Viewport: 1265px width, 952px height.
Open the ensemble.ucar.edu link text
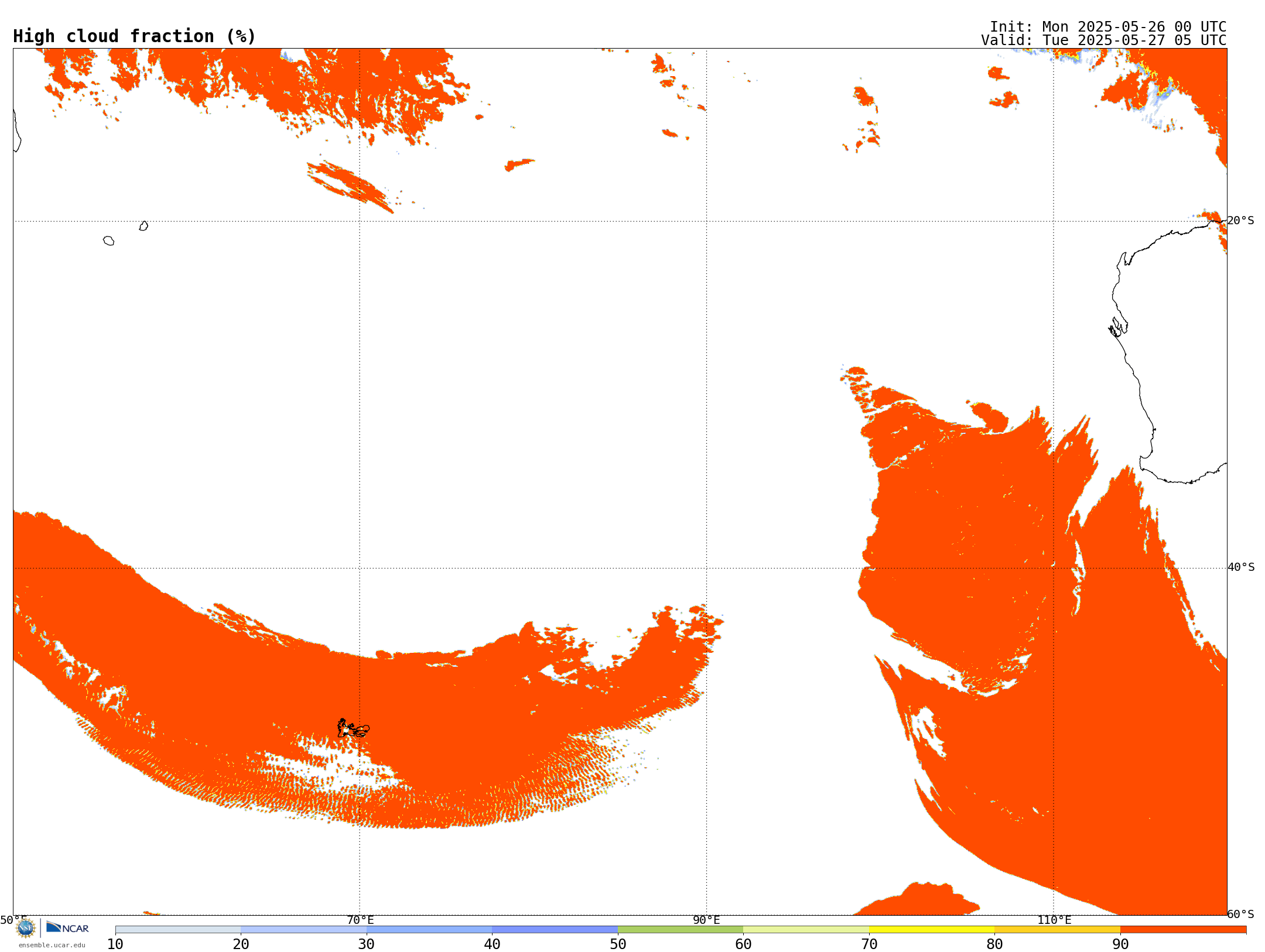coord(52,945)
